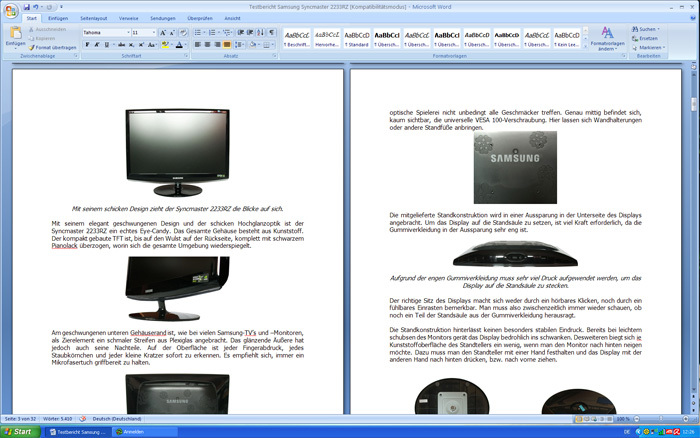Open the Office button menu
Image resolution: width=700 pixels, height=438 pixels.
click(11, 11)
